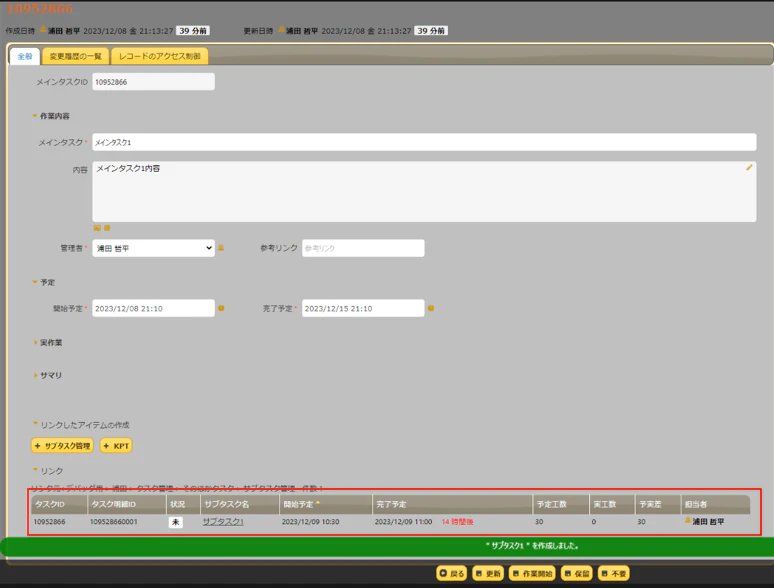
Task: Click the 39 分前 badge beside 作成日時
Action: [x=193, y=31]
